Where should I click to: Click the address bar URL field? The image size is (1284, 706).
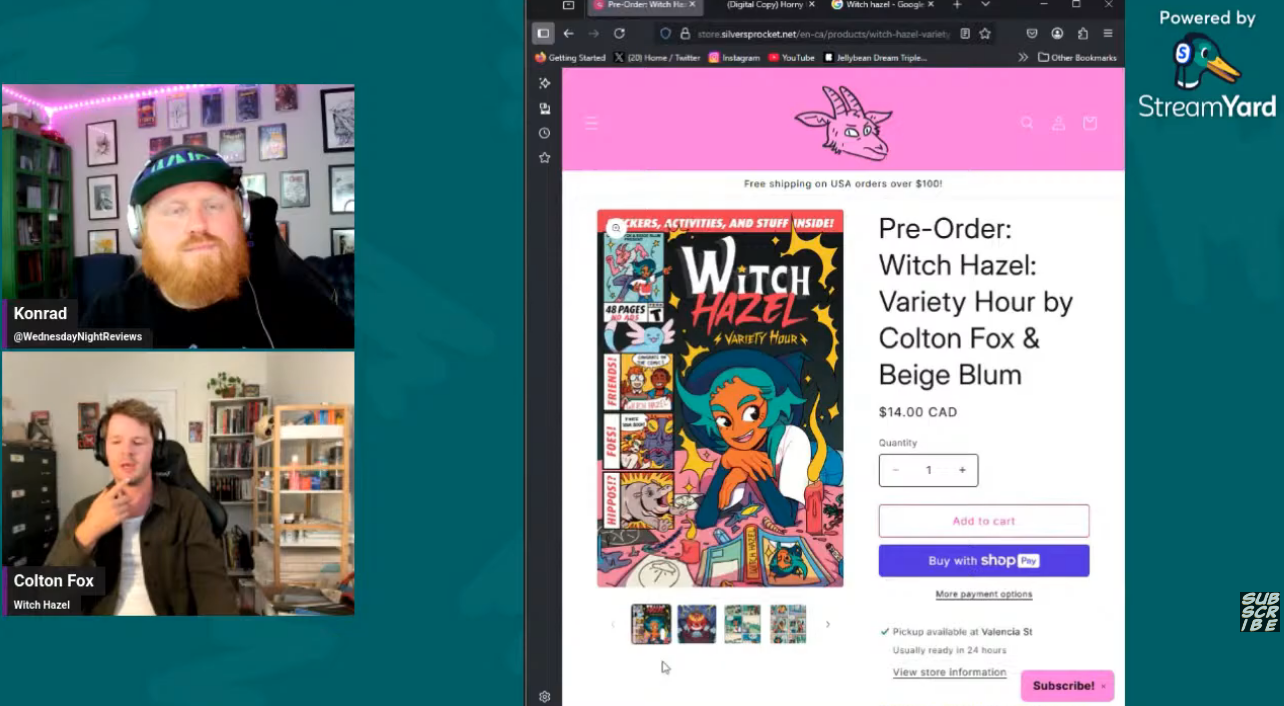pos(823,33)
